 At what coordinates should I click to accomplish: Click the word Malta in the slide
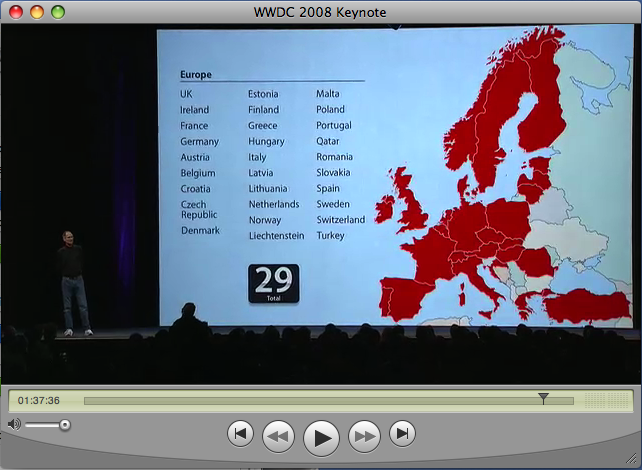[328, 94]
